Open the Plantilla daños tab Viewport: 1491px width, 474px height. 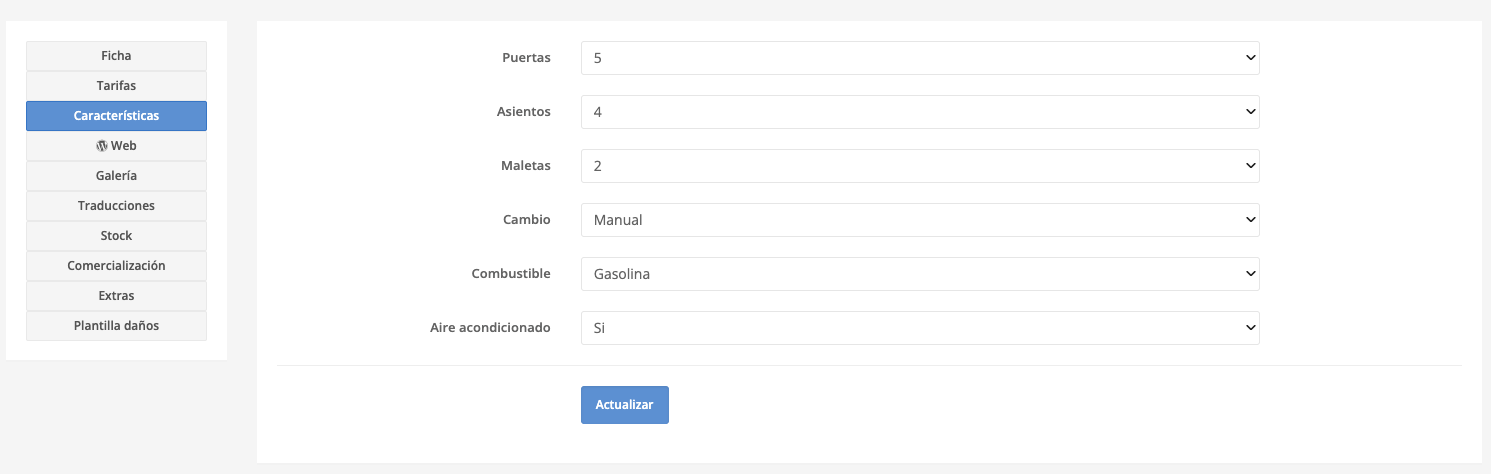(116, 326)
